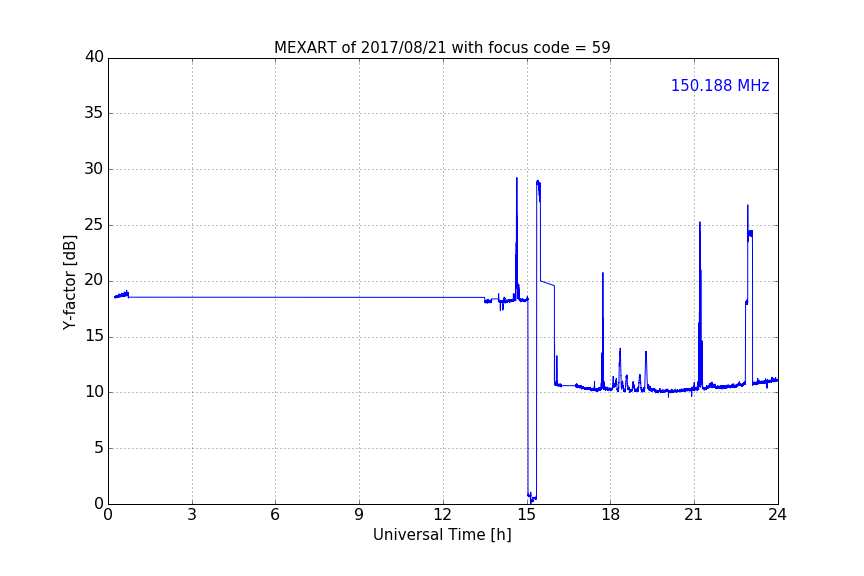
Task: Click the x-axis tick label '12'
Action: click(443, 515)
